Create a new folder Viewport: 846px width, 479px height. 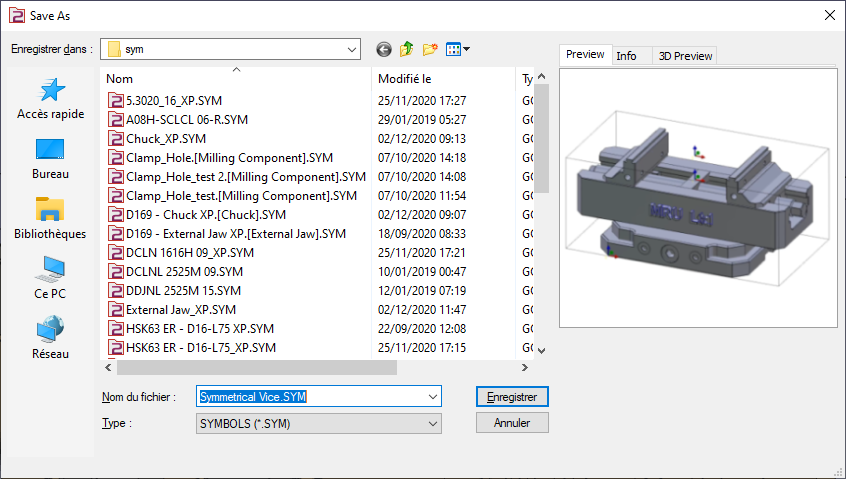pyautogui.click(x=431, y=49)
